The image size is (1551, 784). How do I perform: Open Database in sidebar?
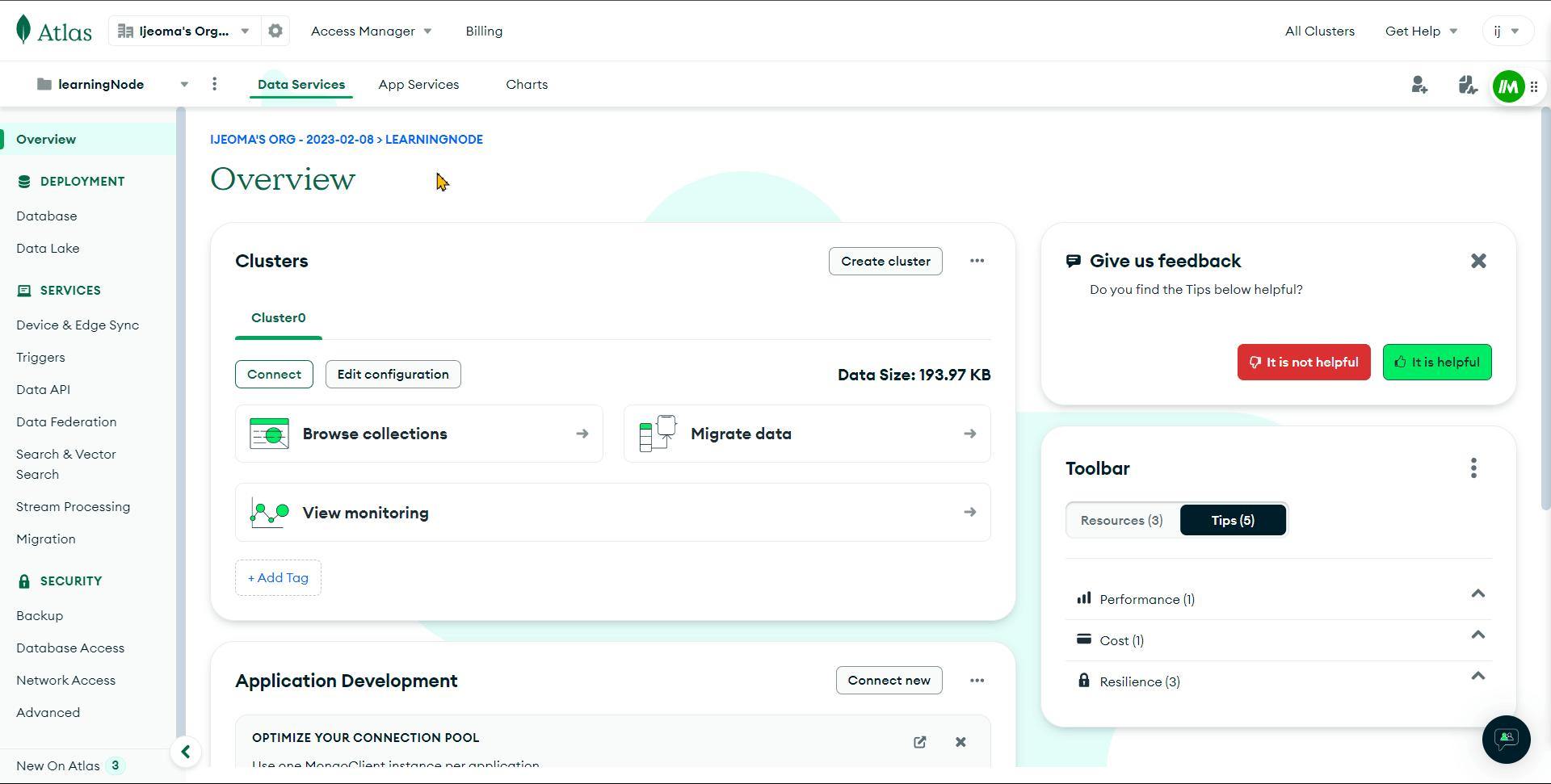47,216
